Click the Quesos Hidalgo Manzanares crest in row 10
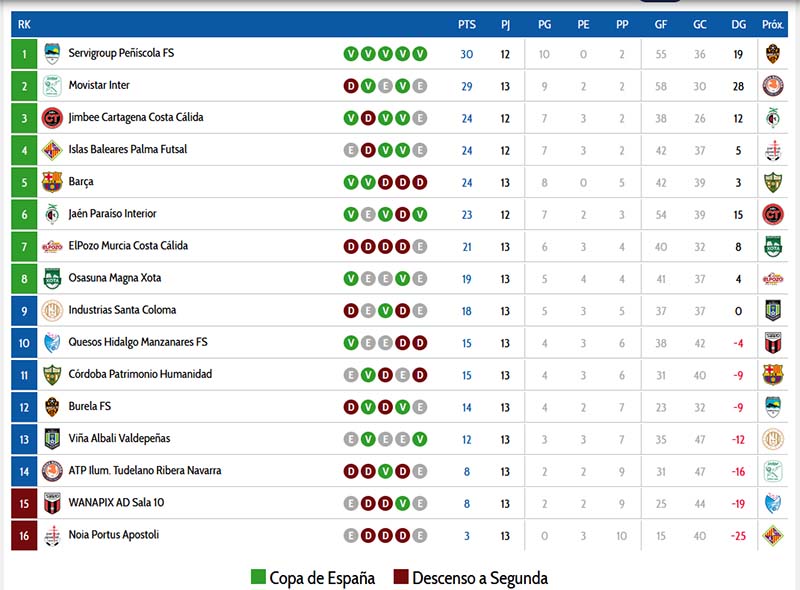Screen dimensions: 800x590 click(x=52, y=343)
